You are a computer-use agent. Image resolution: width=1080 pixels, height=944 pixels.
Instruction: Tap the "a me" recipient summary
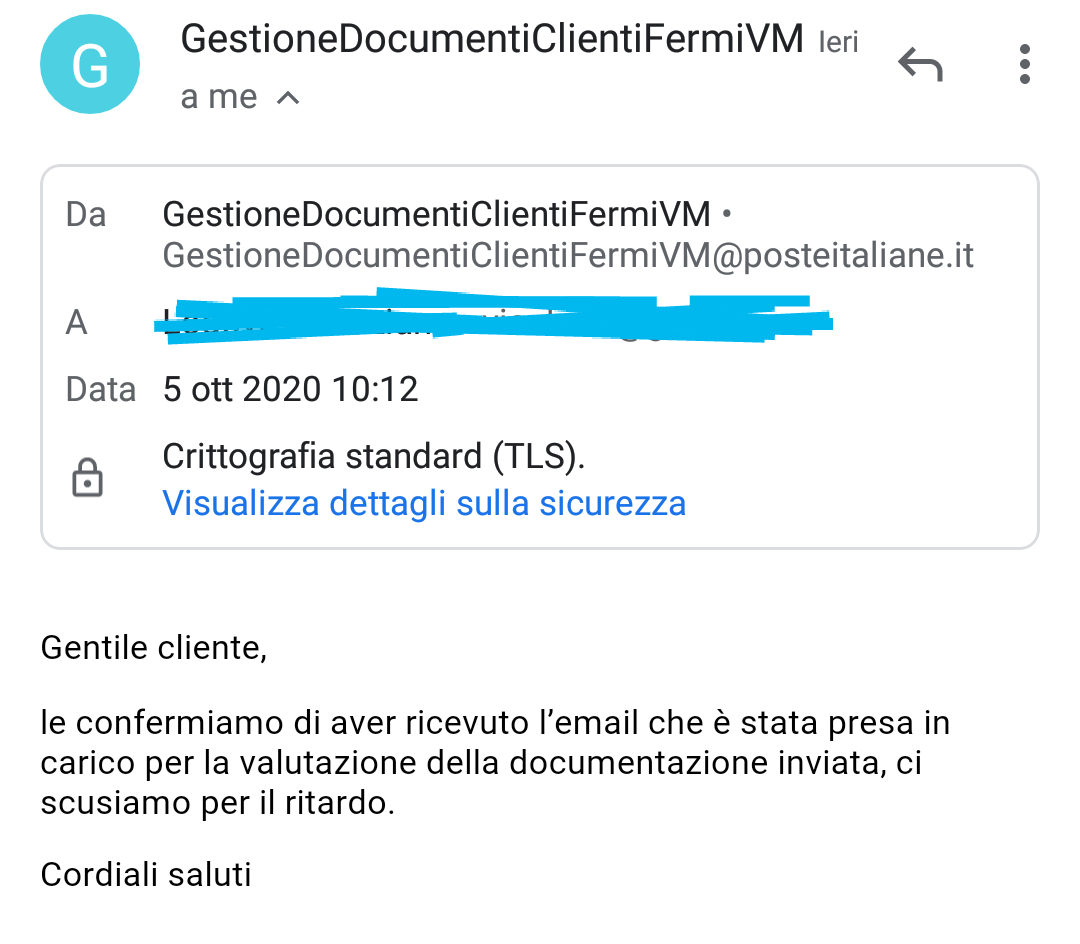tap(219, 98)
